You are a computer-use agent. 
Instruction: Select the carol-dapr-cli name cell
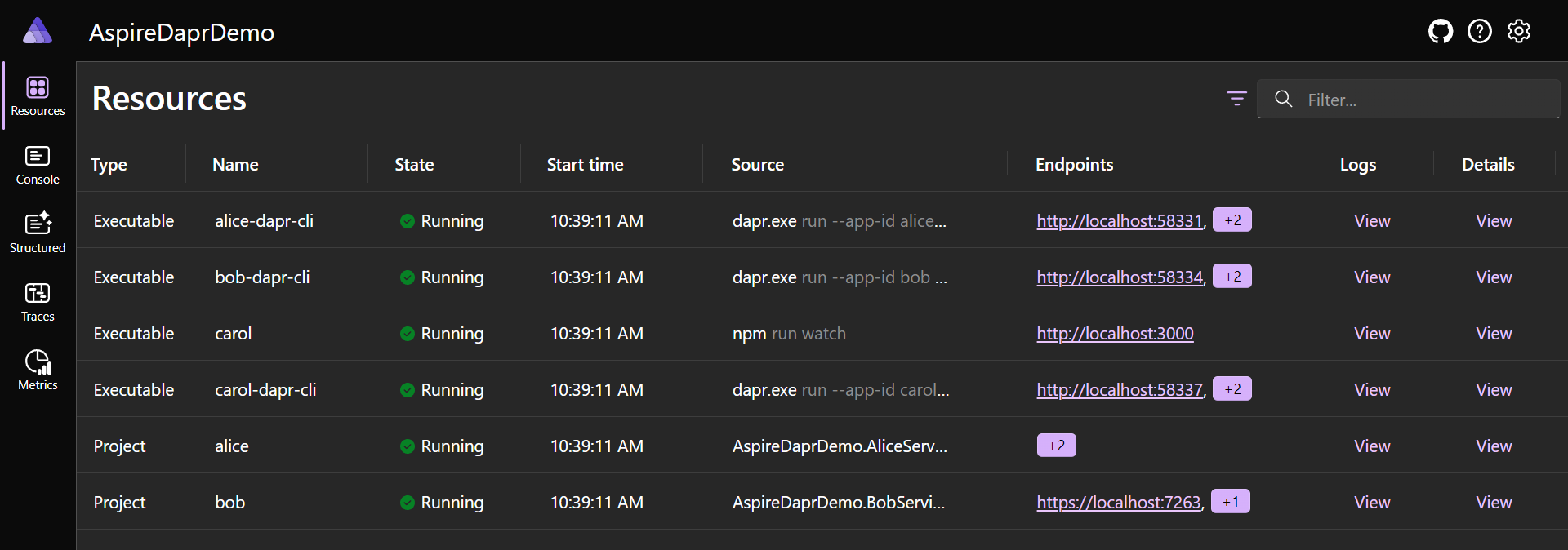[x=265, y=390]
